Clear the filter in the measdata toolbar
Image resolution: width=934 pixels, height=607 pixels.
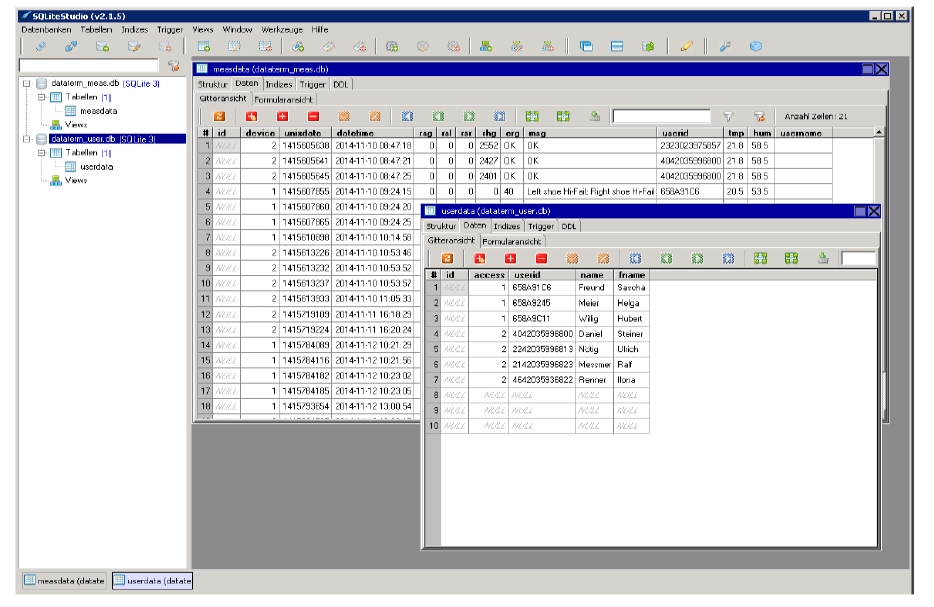pos(759,116)
